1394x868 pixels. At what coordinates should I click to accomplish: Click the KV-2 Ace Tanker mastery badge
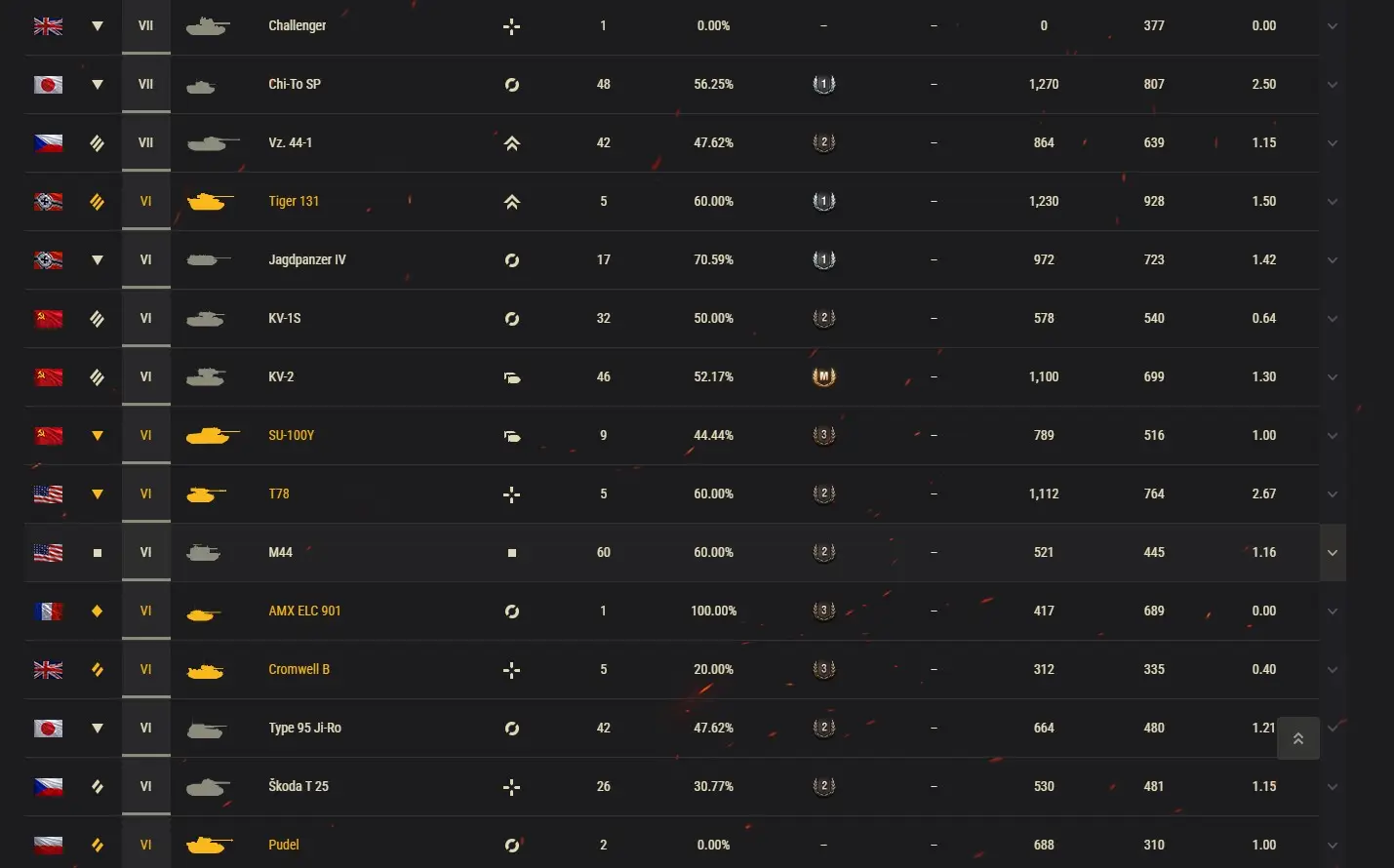[824, 376]
